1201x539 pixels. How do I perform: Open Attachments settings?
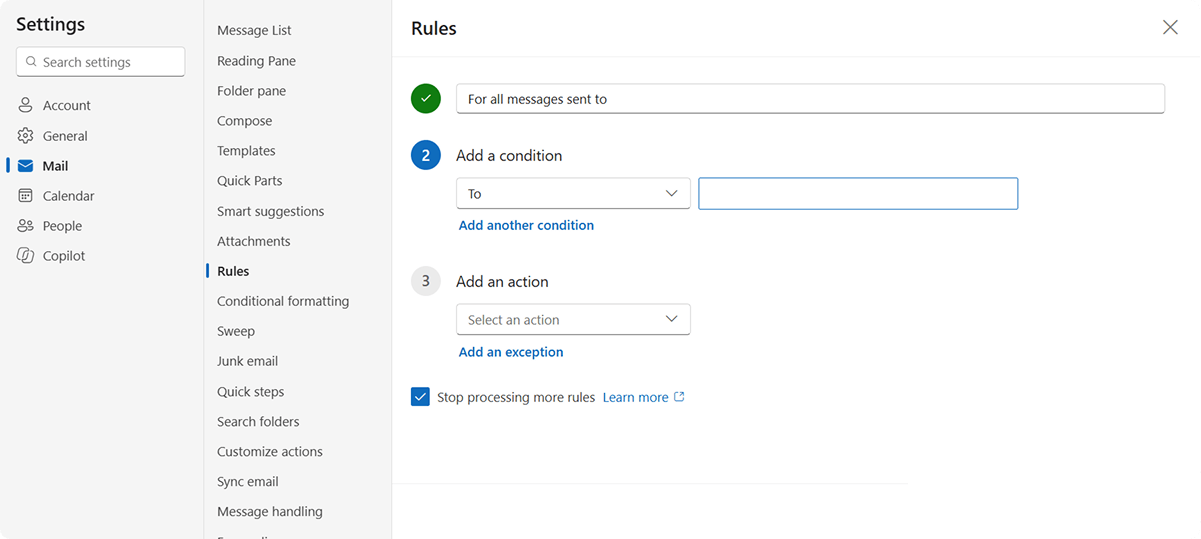[x=253, y=241]
